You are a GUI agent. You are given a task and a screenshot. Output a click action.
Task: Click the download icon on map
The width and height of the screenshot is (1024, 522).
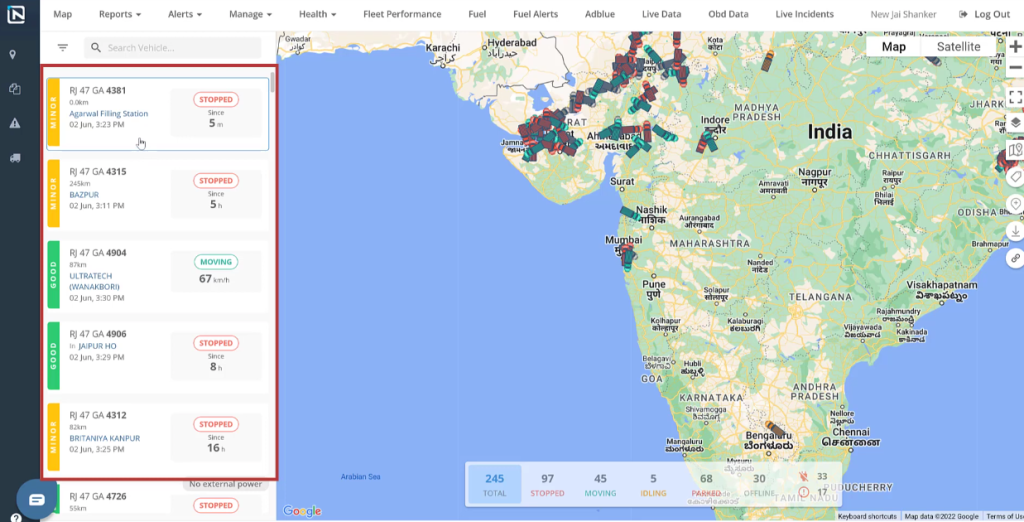click(x=1015, y=231)
